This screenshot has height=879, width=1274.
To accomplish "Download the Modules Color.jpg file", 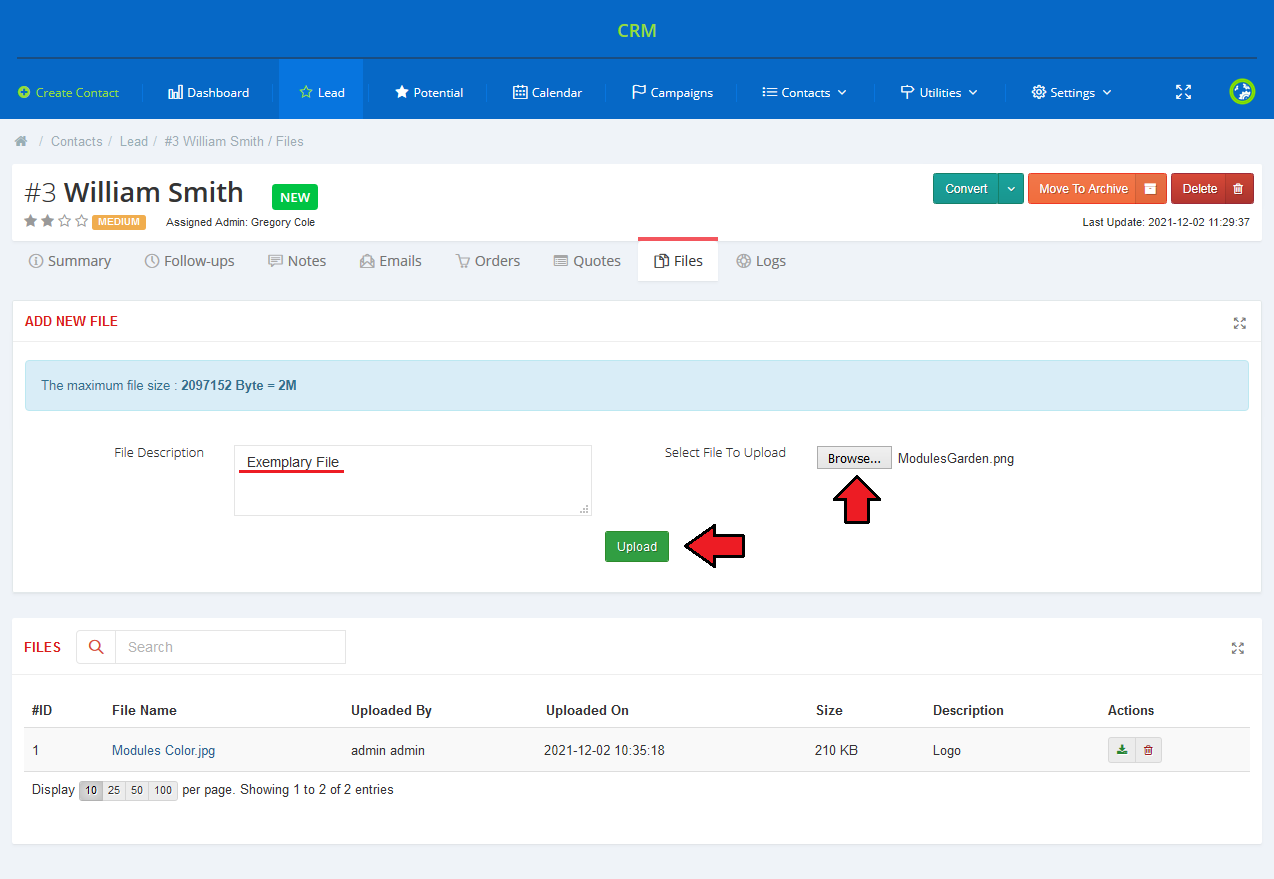I will (x=1122, y=750).
